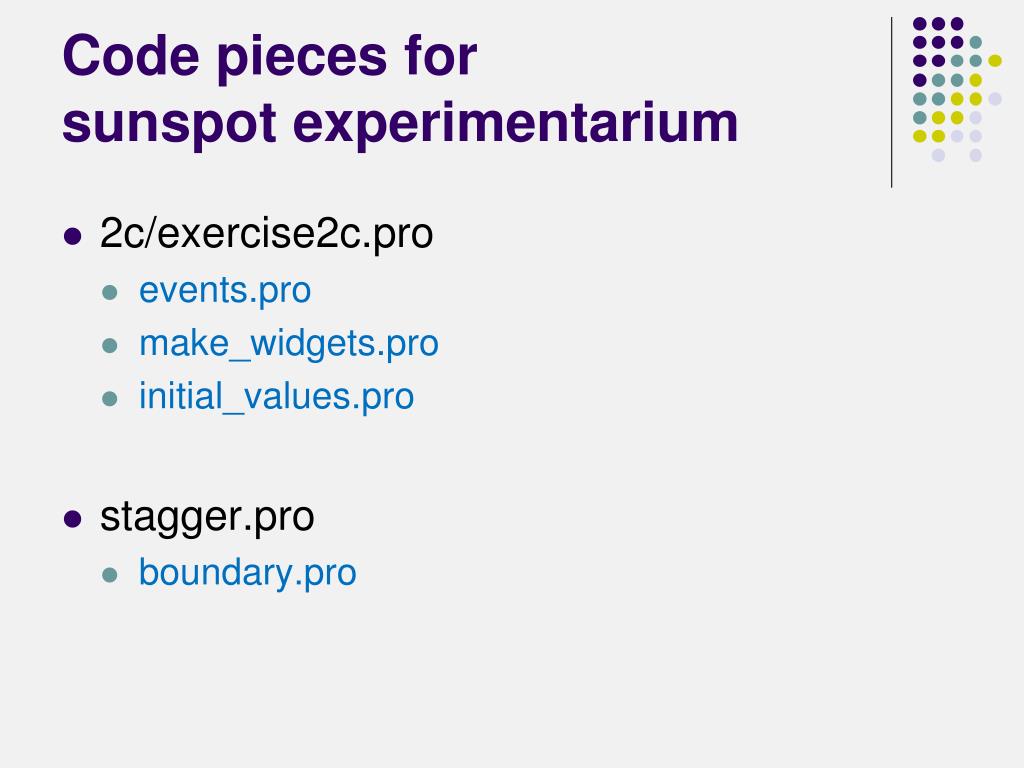Click the slide title 'Code pieces for'
The width and height of the screenshot is (1024, 768).
270,56
